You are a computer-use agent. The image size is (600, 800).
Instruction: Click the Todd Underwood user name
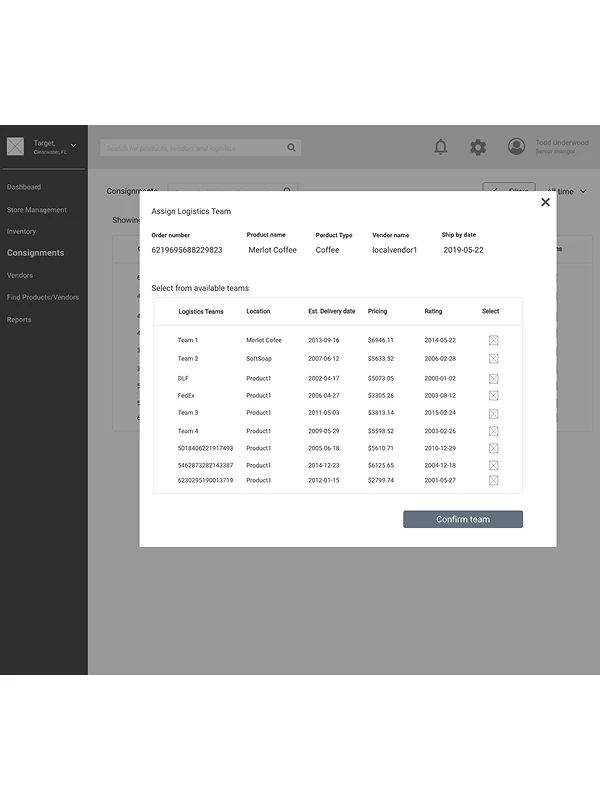click(x=562, y=143)
